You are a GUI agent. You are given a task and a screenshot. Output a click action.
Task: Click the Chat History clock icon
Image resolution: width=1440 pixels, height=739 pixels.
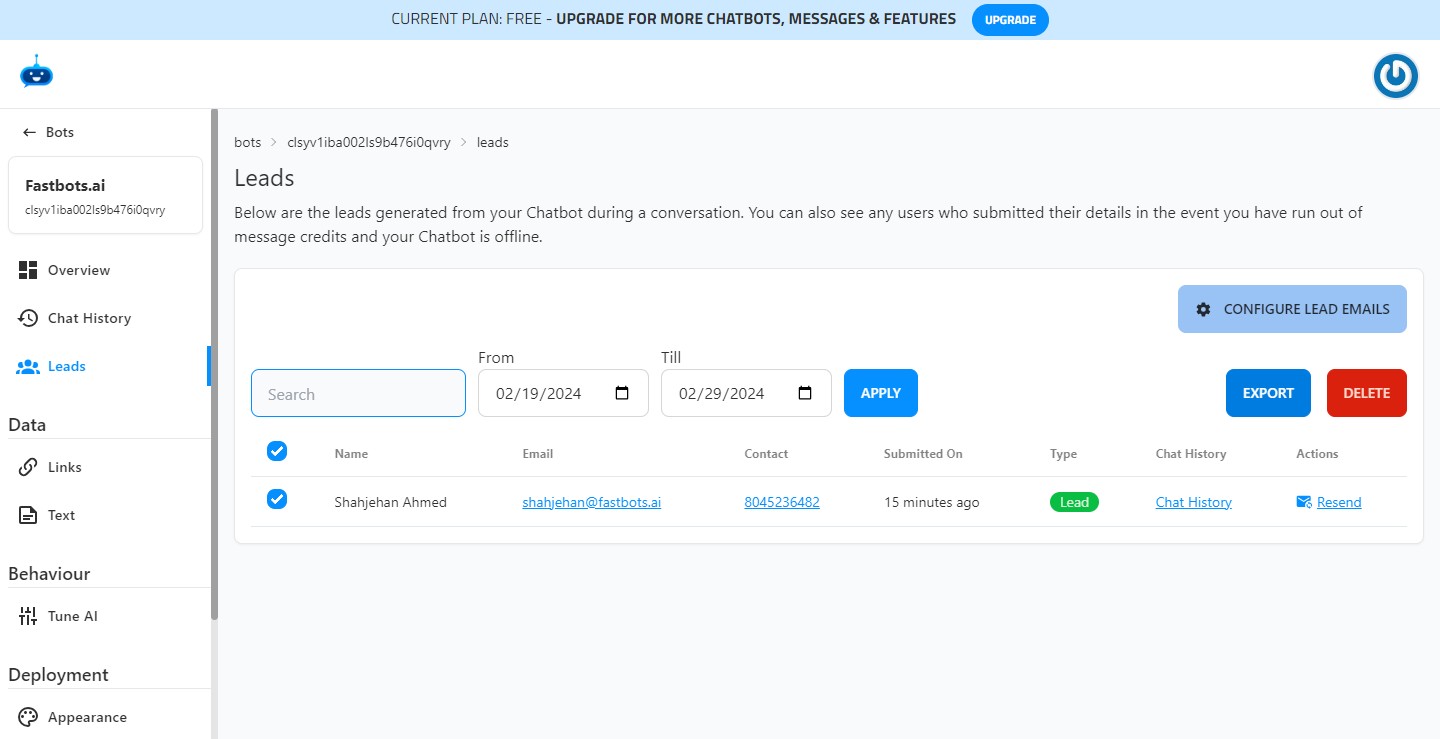(x=28, y=318)
